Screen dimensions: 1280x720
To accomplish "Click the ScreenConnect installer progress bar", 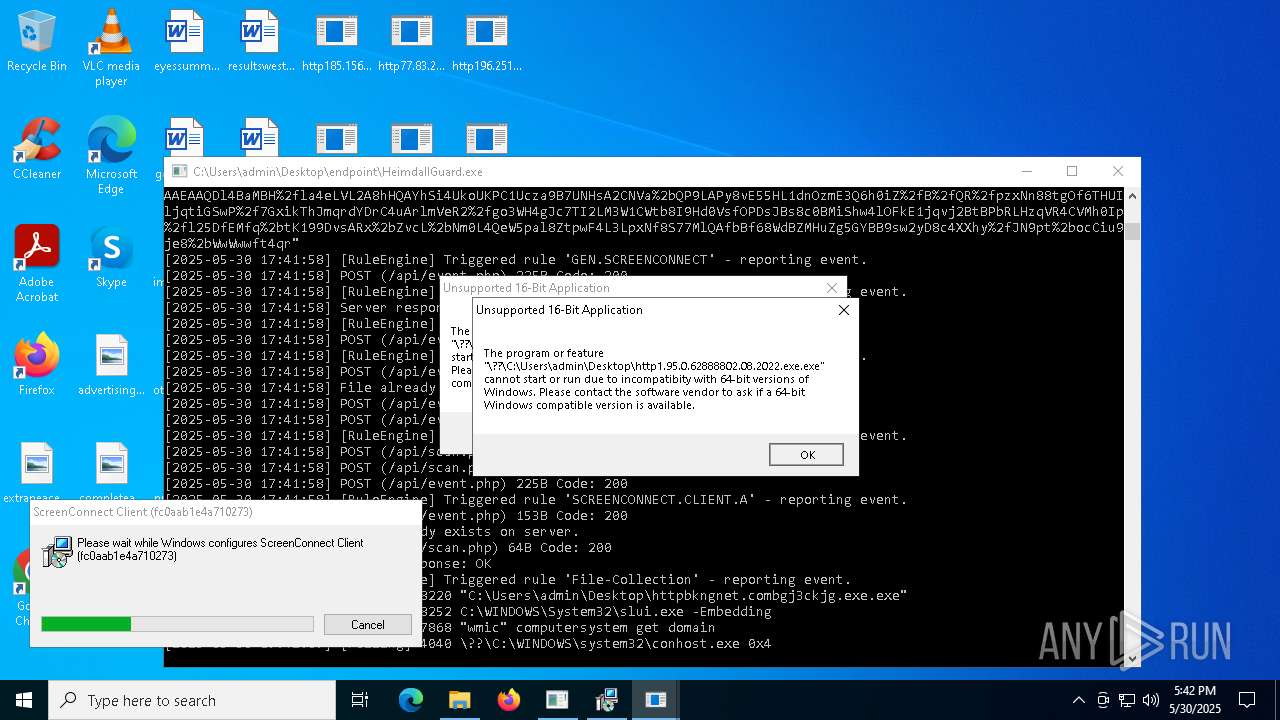I will 177,624.
